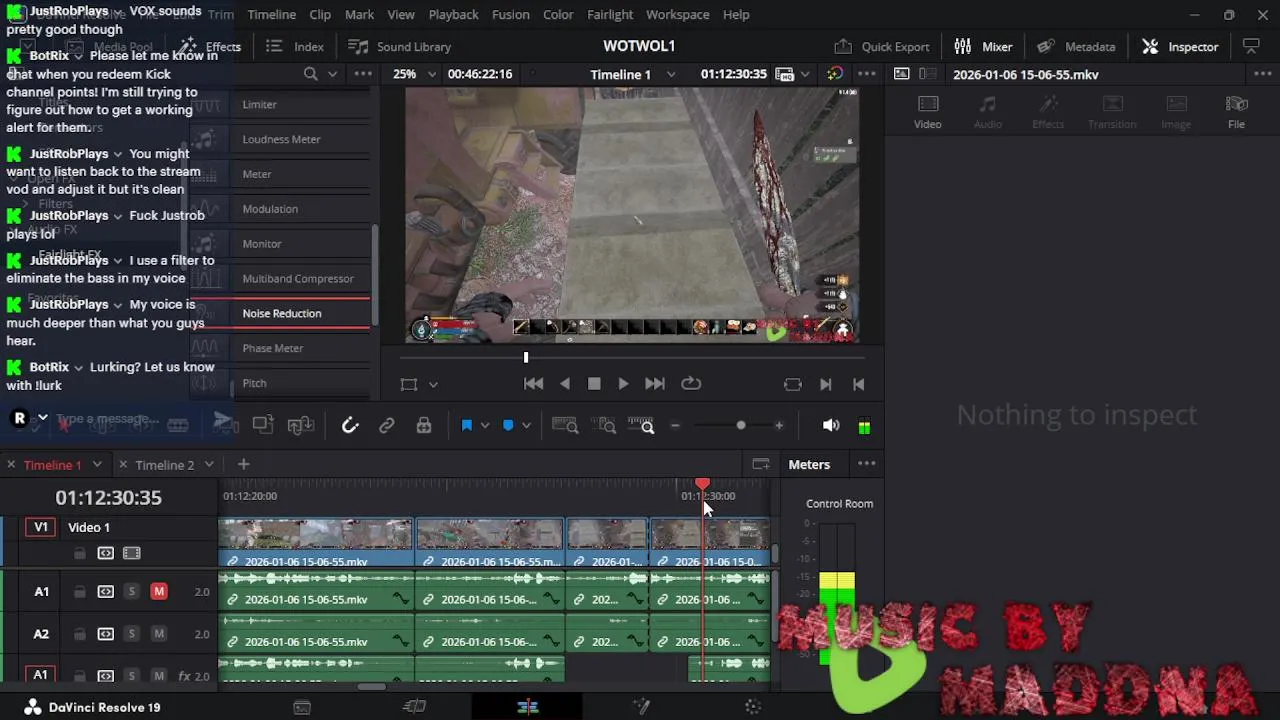Toggle auto track selector on A1
1280x720 pixels.
click(105, 592)
